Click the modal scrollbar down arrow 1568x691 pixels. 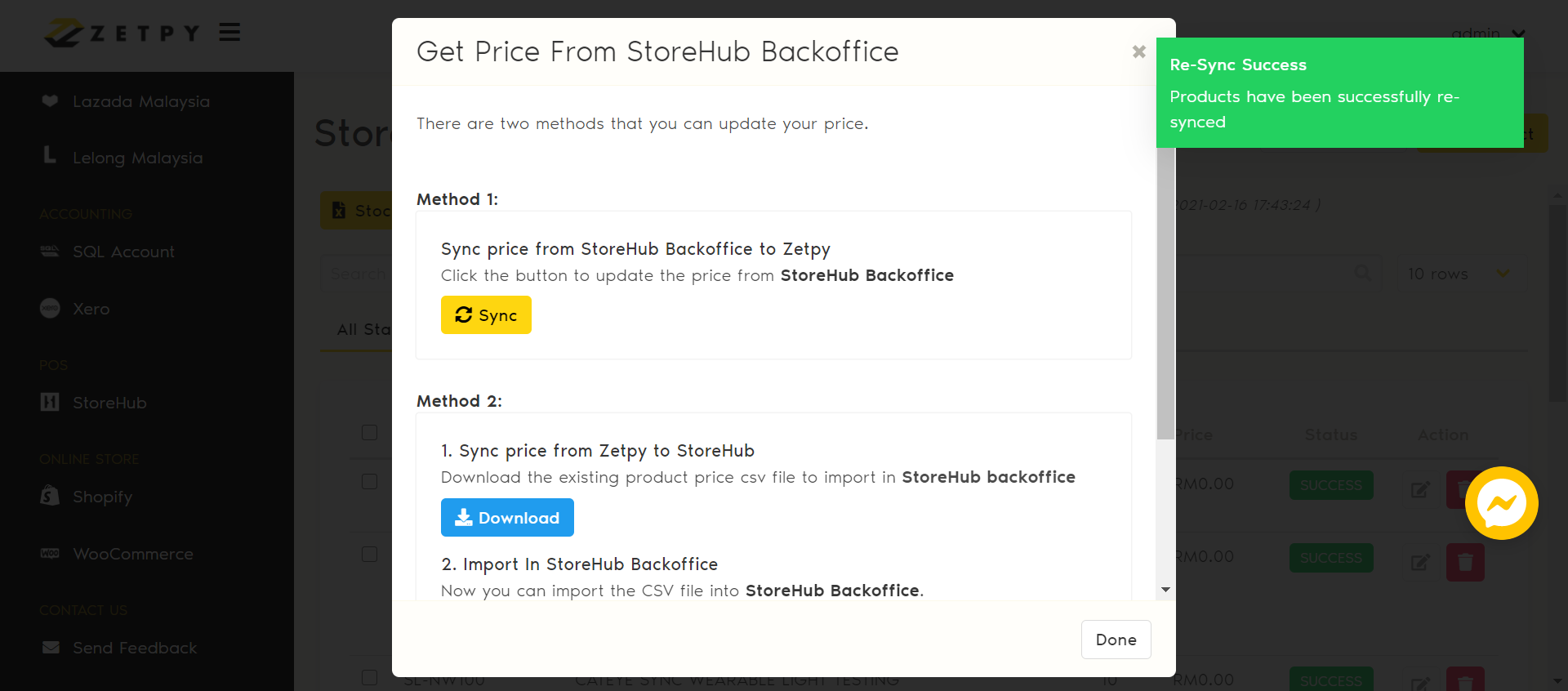(1165, 590)
